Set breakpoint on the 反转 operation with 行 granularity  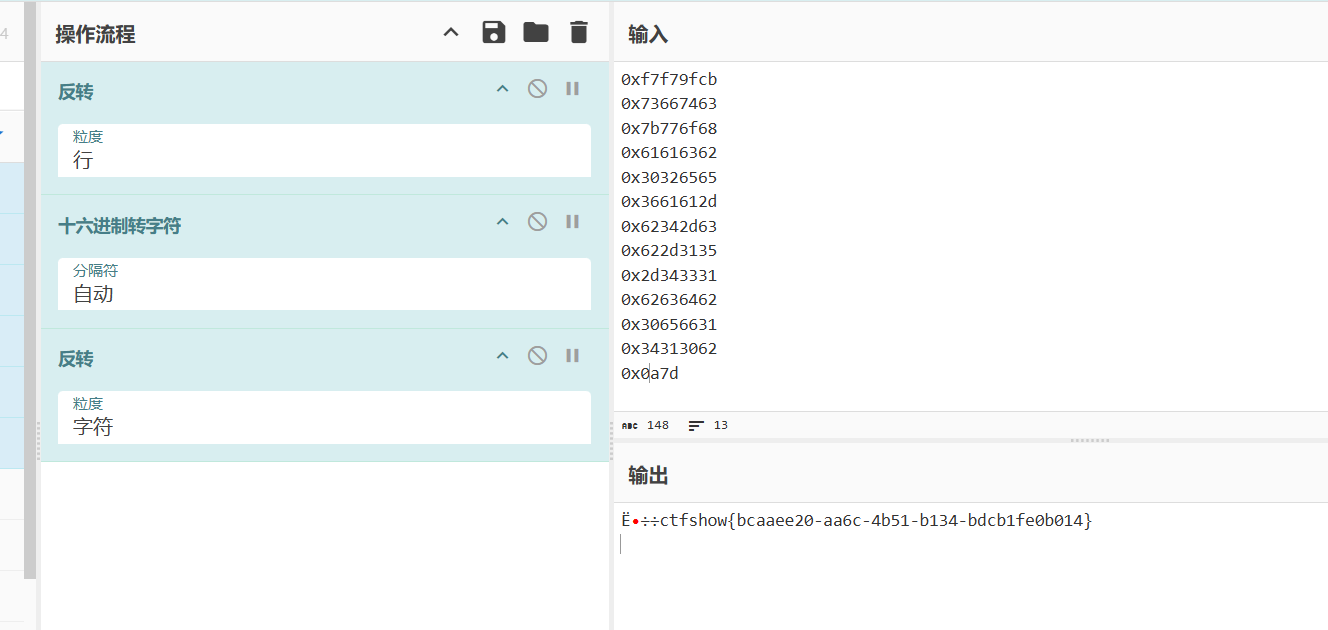[x=572, y=89]
